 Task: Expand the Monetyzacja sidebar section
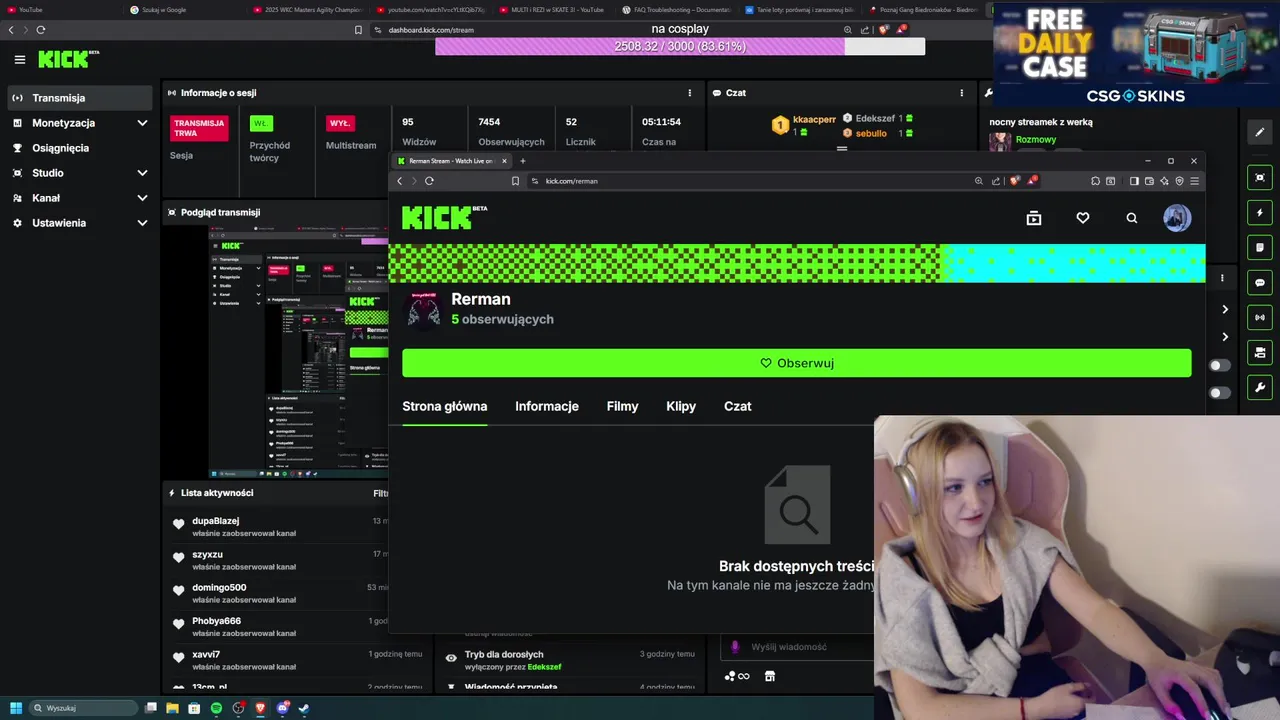pyautogui.click(x=80, y=123)
